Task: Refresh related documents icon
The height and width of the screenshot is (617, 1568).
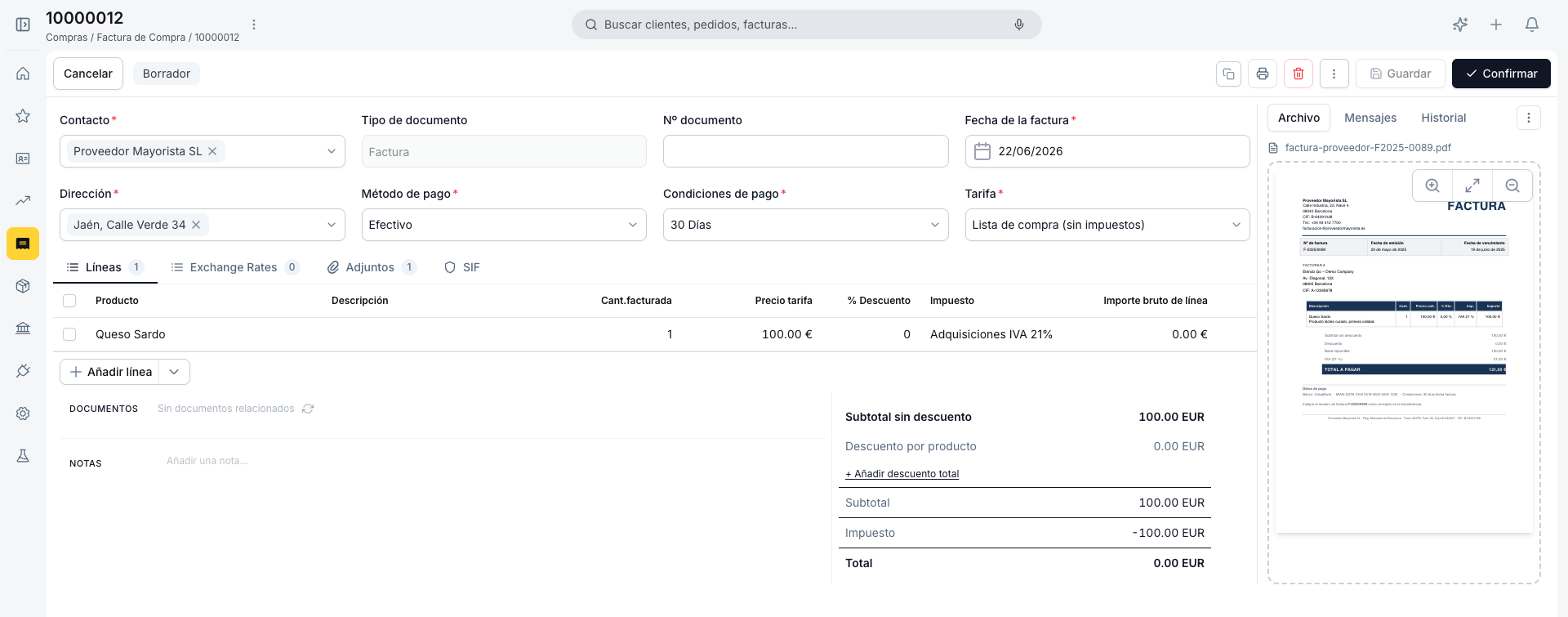Action: tap(308, 409)
